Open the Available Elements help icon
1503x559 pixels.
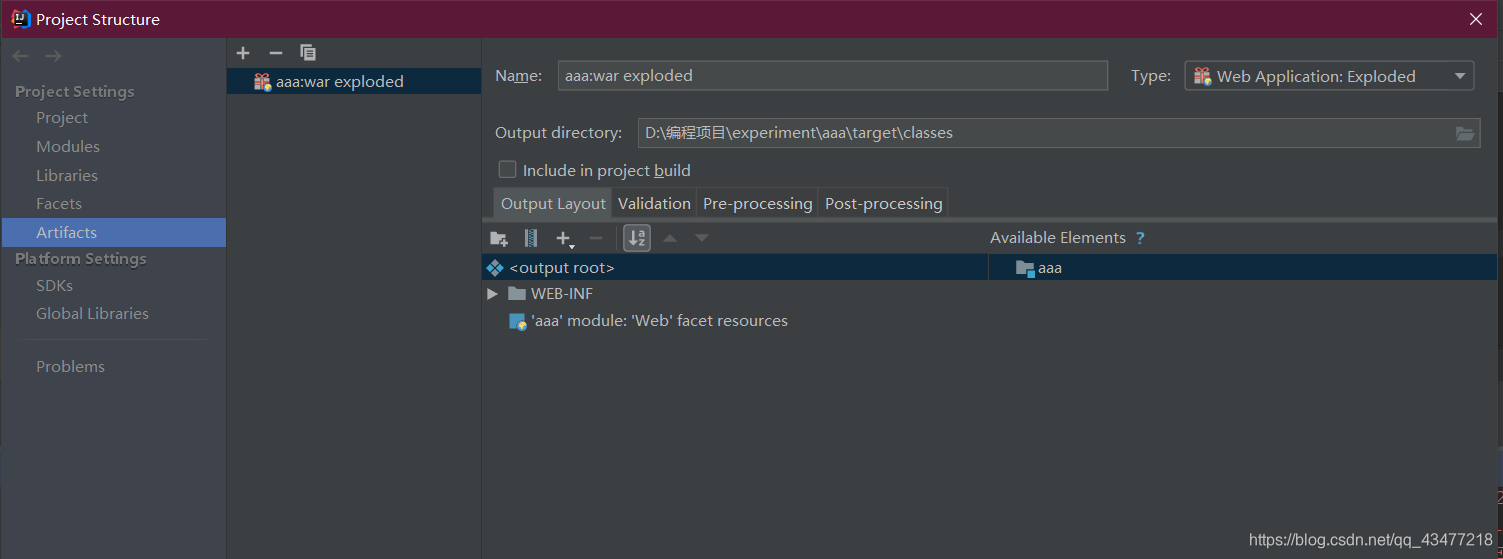(x=1140, y=238)
